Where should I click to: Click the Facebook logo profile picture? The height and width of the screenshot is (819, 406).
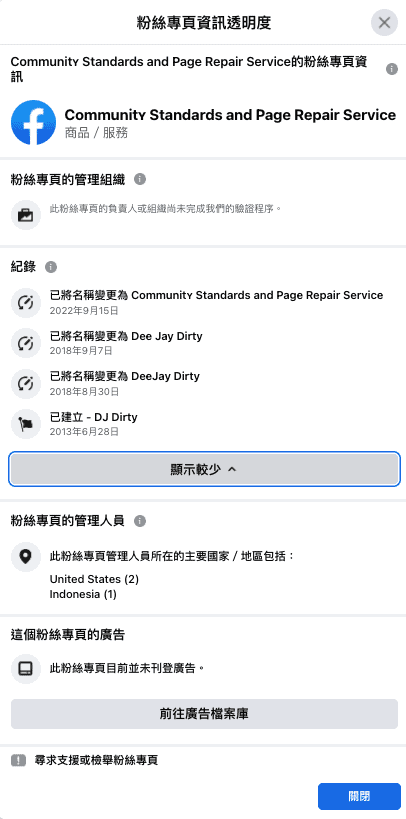click(33, 122)
